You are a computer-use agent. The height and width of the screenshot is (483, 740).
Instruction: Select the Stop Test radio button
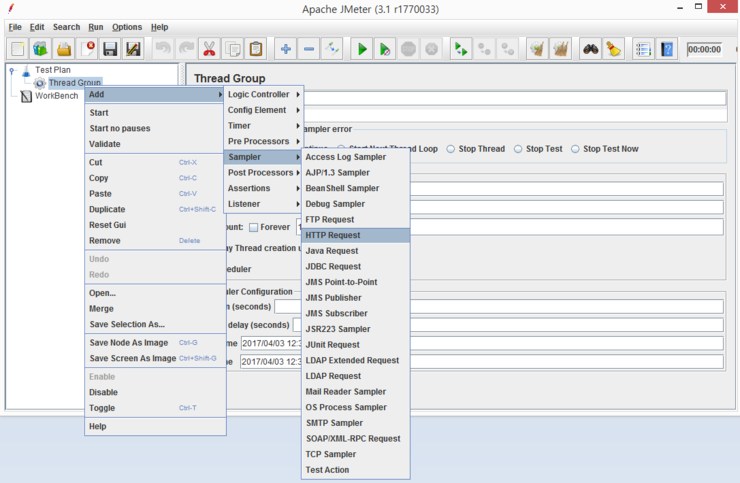[518, 149]
